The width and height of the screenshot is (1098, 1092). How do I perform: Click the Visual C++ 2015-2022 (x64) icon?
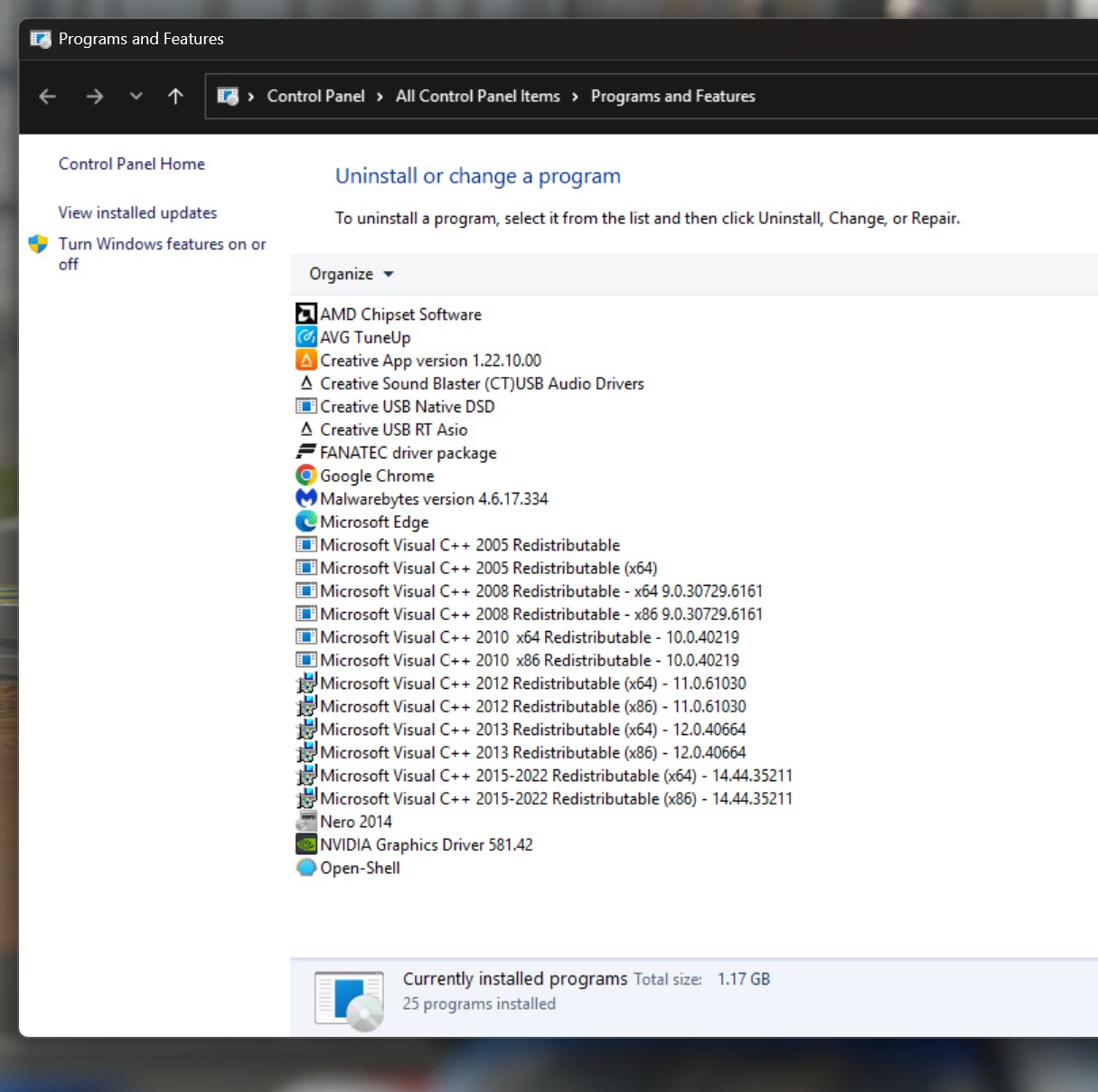[x=306, y=775]
